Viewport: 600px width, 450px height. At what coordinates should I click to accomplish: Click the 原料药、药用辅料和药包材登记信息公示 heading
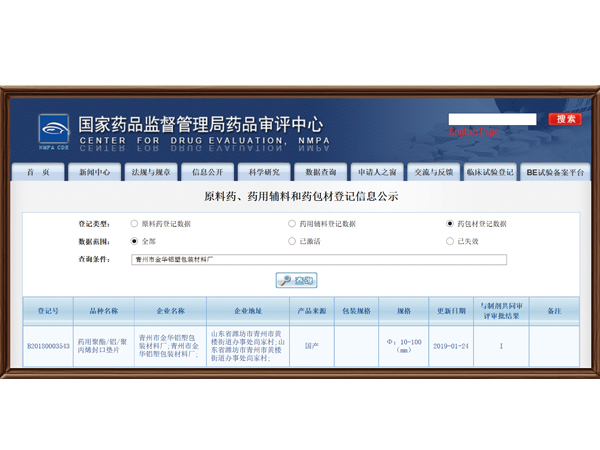coord(301,196)
